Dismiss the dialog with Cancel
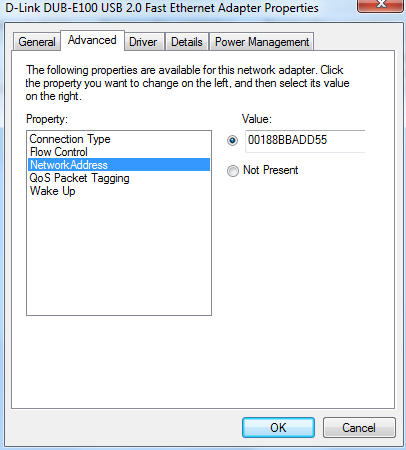 (359, 428)
